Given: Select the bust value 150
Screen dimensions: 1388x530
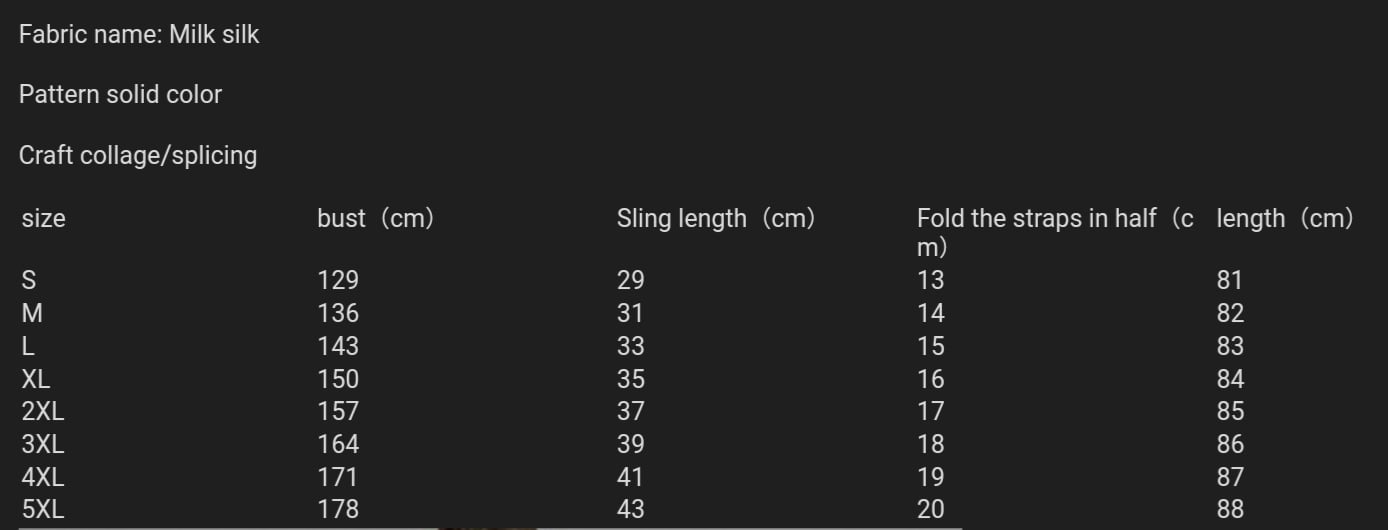Looking at the screenshot, I should tap(338, 379).
